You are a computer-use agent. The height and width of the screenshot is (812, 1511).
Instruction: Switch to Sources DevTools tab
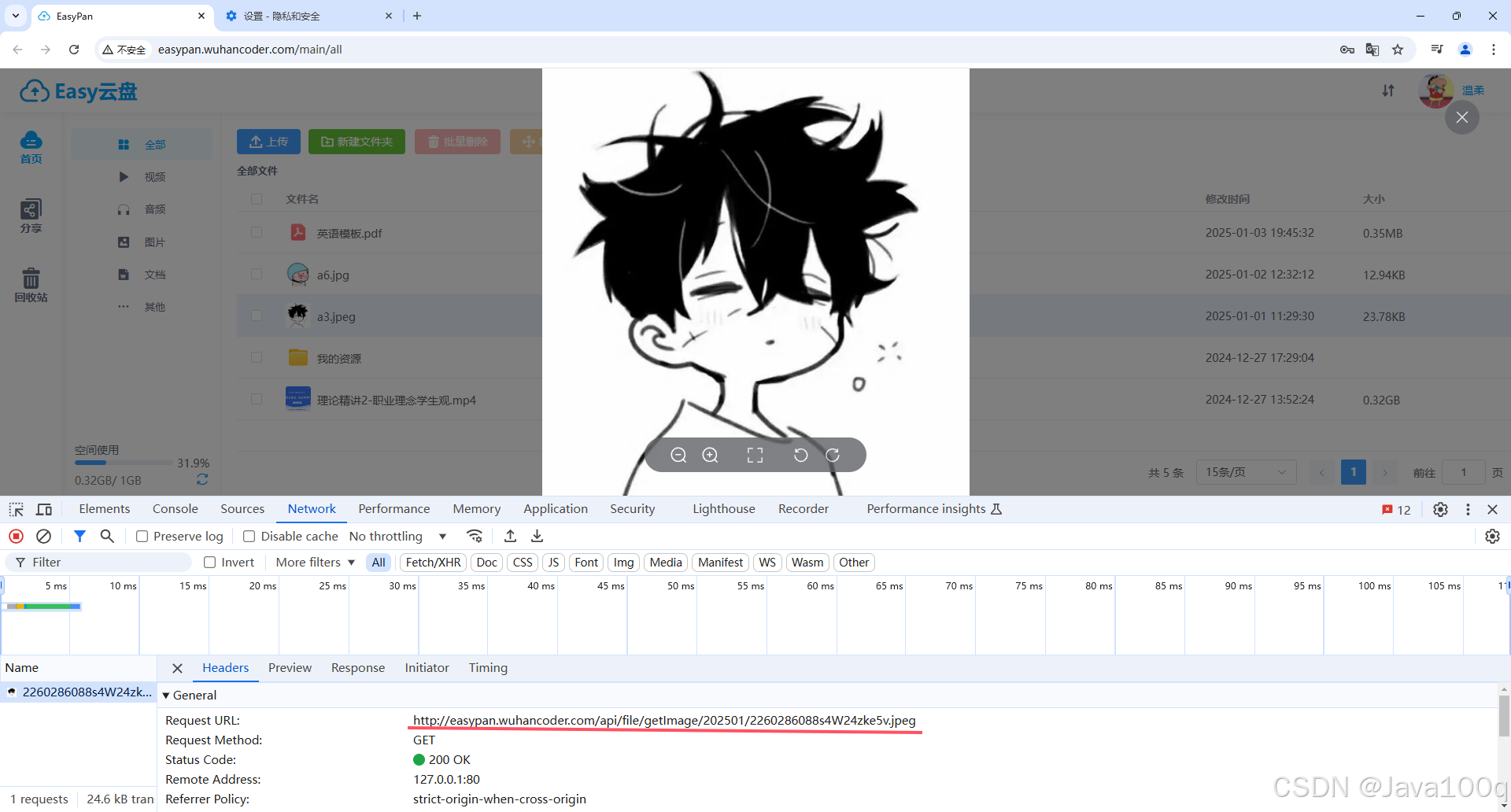[242, 509]
